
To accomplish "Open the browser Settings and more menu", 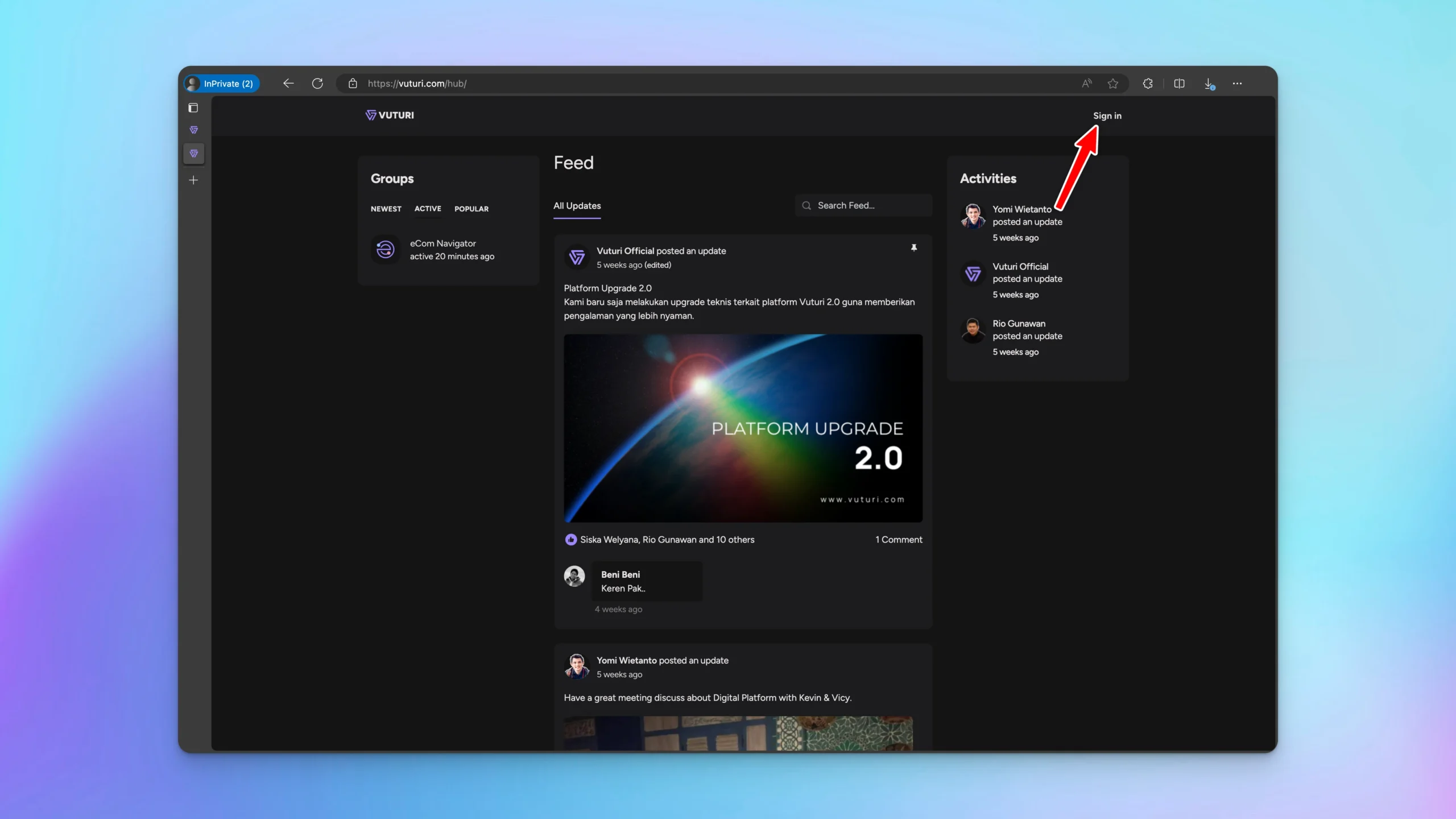I will coord(1237,84).
